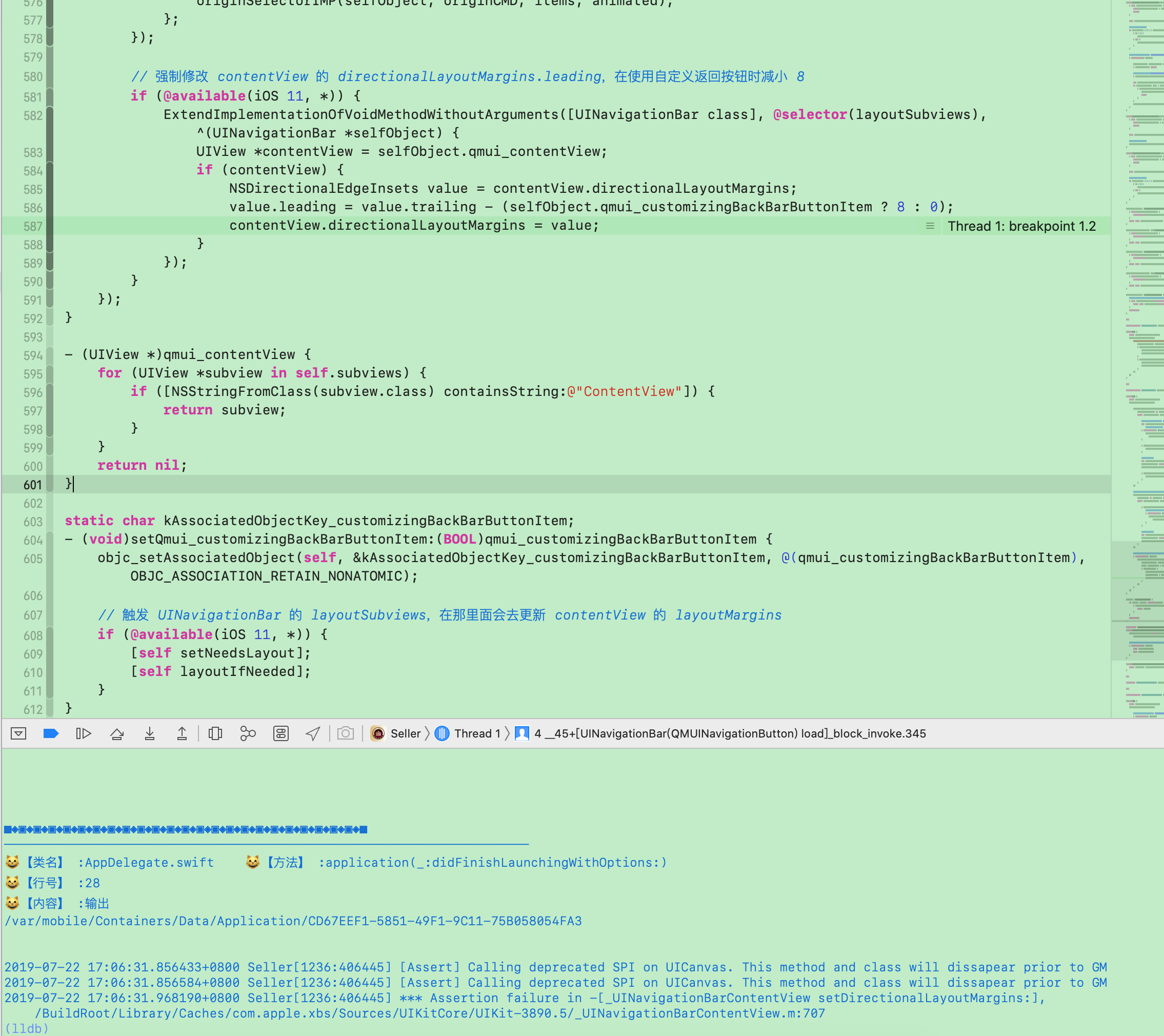
Task: Click the Simulate Location paper-plane icon
Action: pyautogui.click(x=312, y=733)
